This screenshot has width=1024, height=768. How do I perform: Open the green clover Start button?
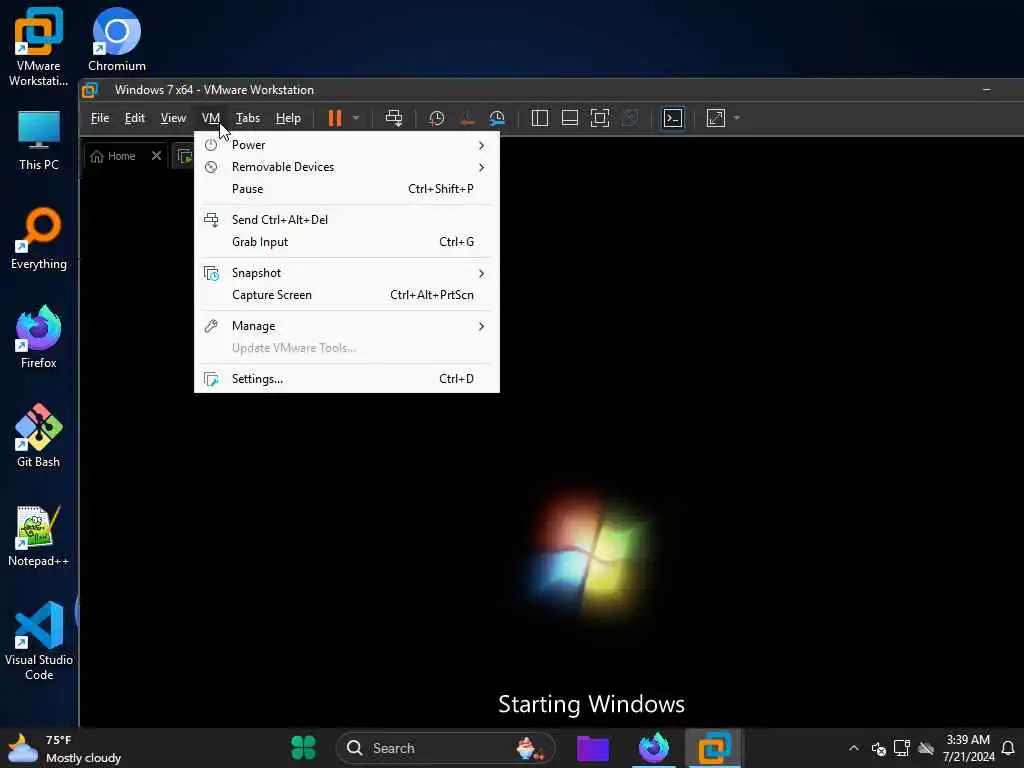pos(303,748)
